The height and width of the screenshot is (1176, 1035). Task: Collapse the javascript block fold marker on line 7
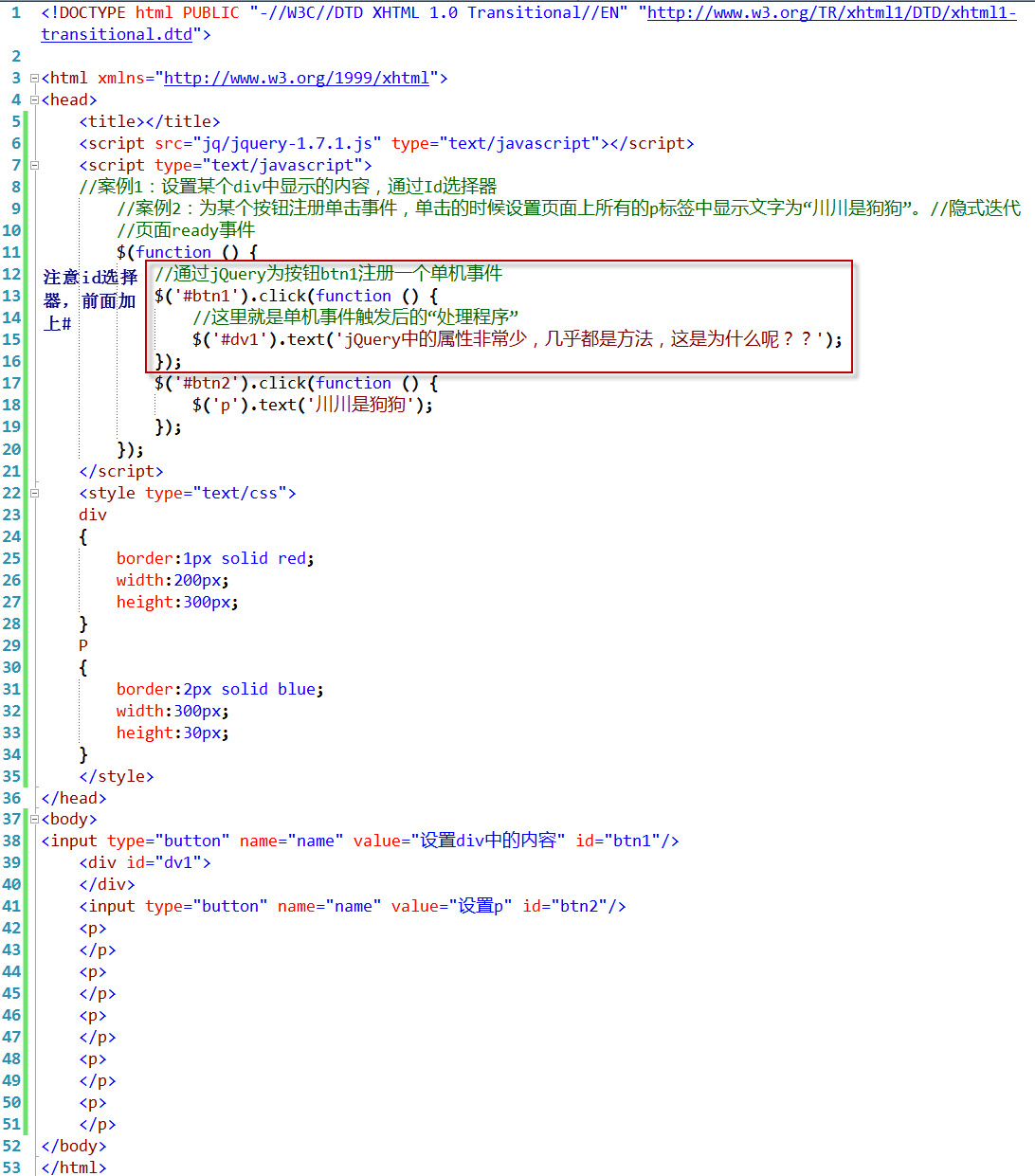(34, 165)
